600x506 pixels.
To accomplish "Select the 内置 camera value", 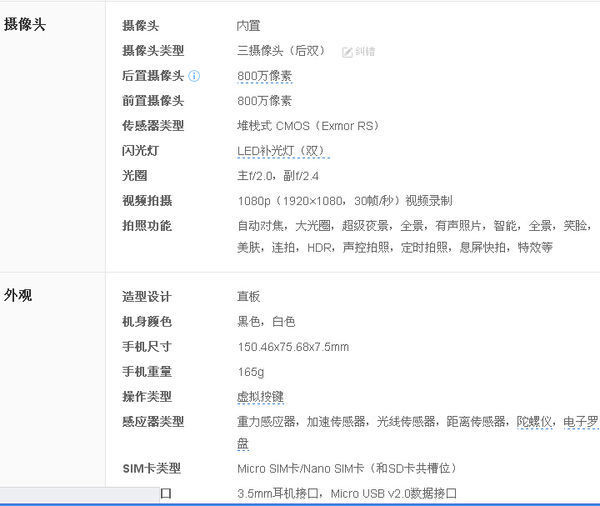I will 249,26.
